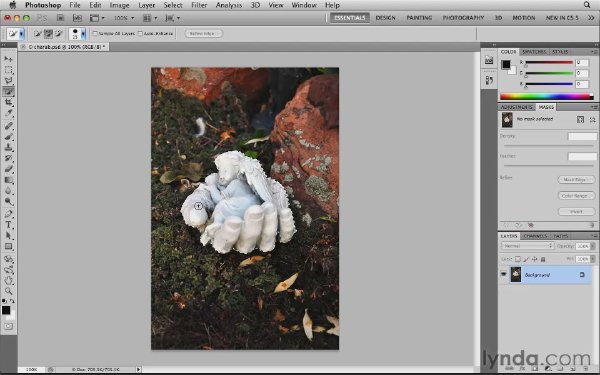Image resolution: width=600 pixels, height=375 pixels.
Task: Select the 3D Camera Rotate tool
Action: click(x=8, y=270)
